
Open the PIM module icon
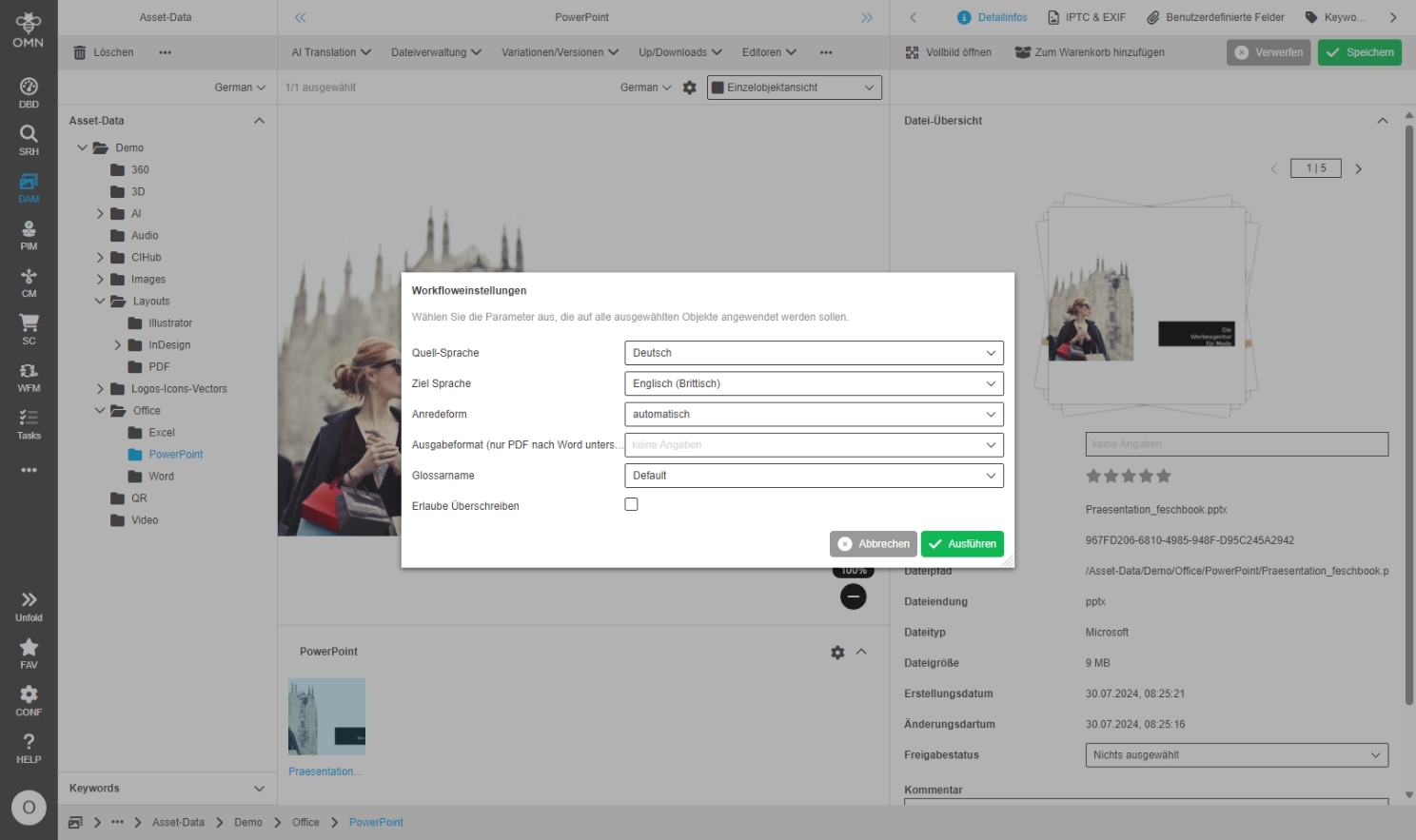click(x=29, y=235)
